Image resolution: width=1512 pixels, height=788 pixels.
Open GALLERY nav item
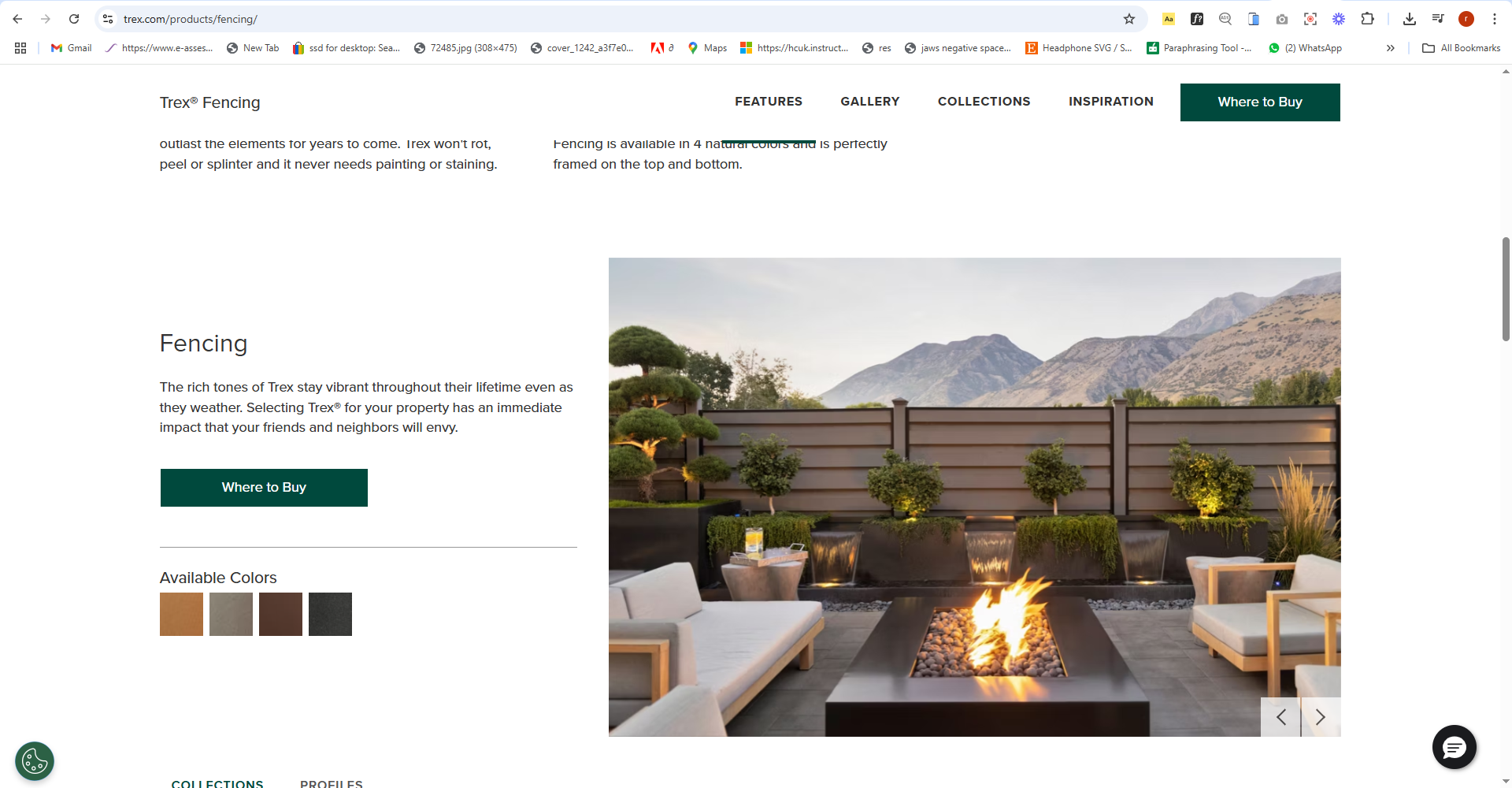click(x=869, y=102)
